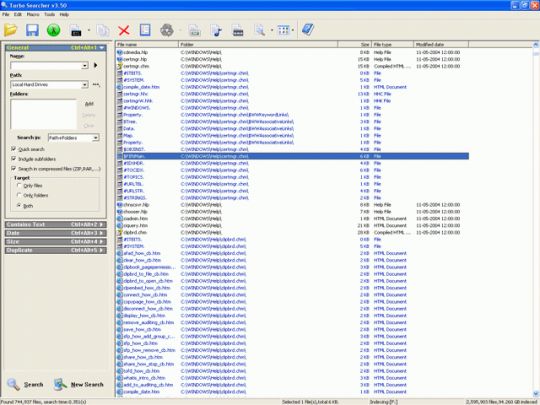Expand the Contains Text panel
Screen dimensions: 540x405
coord(56,225)
